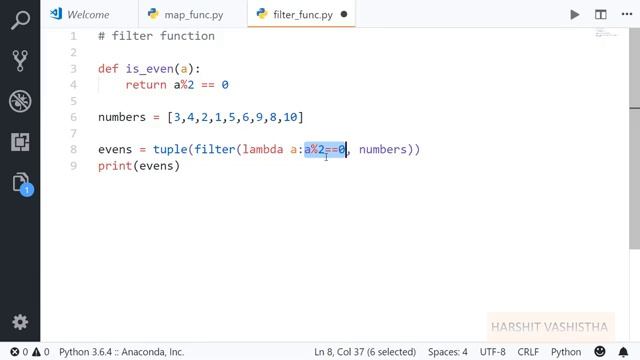640x360 pixels.
Task: Split the editor to the right
Action: click(x=600, y=15)
